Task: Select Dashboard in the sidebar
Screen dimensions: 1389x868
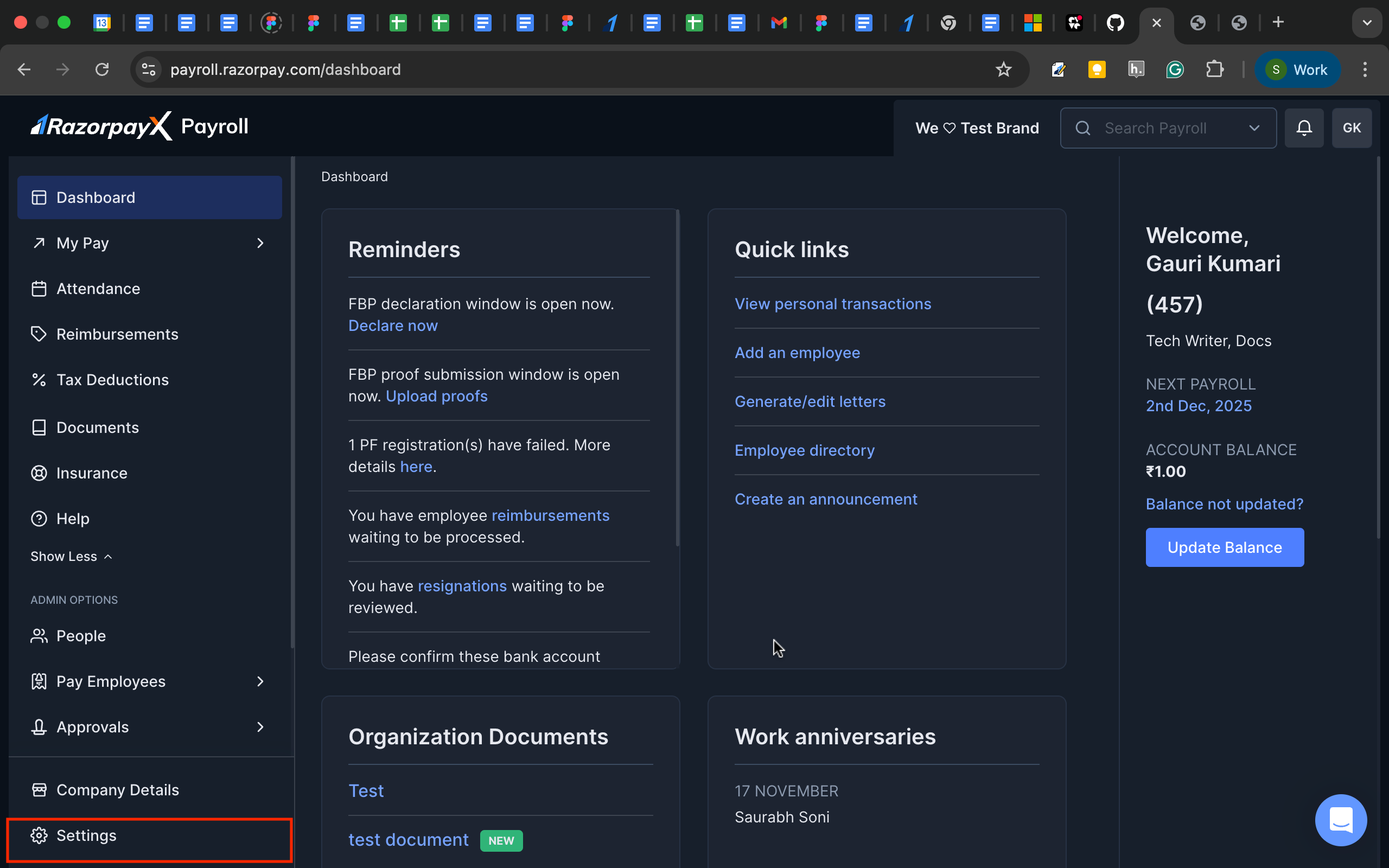Action: (149, 197)
